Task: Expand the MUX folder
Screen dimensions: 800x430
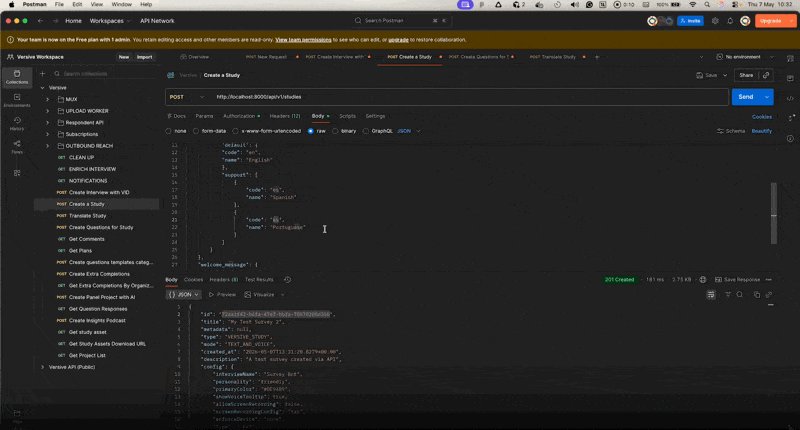Action: point(48,99)
